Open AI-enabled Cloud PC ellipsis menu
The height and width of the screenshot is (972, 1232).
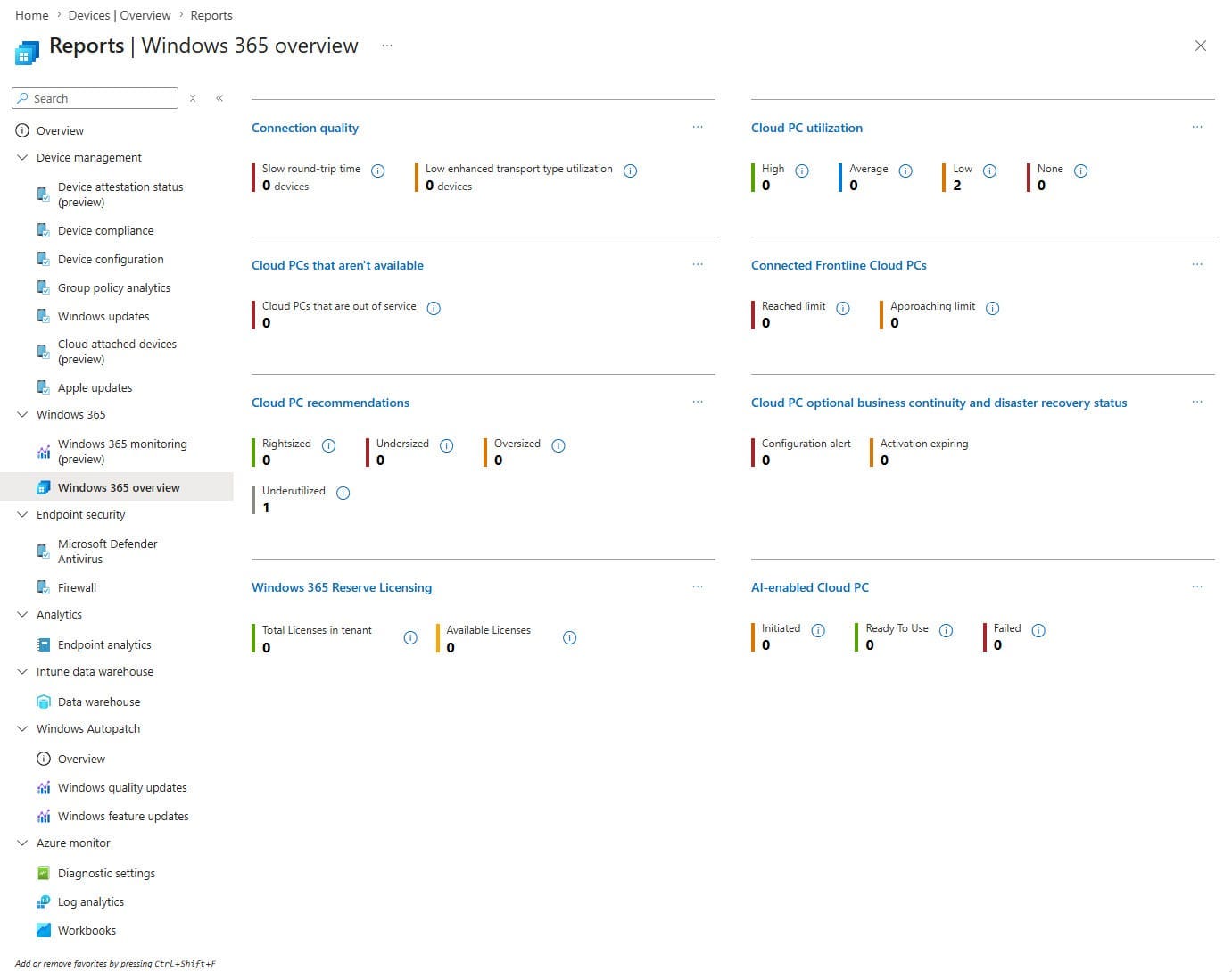coord(1197,586)
